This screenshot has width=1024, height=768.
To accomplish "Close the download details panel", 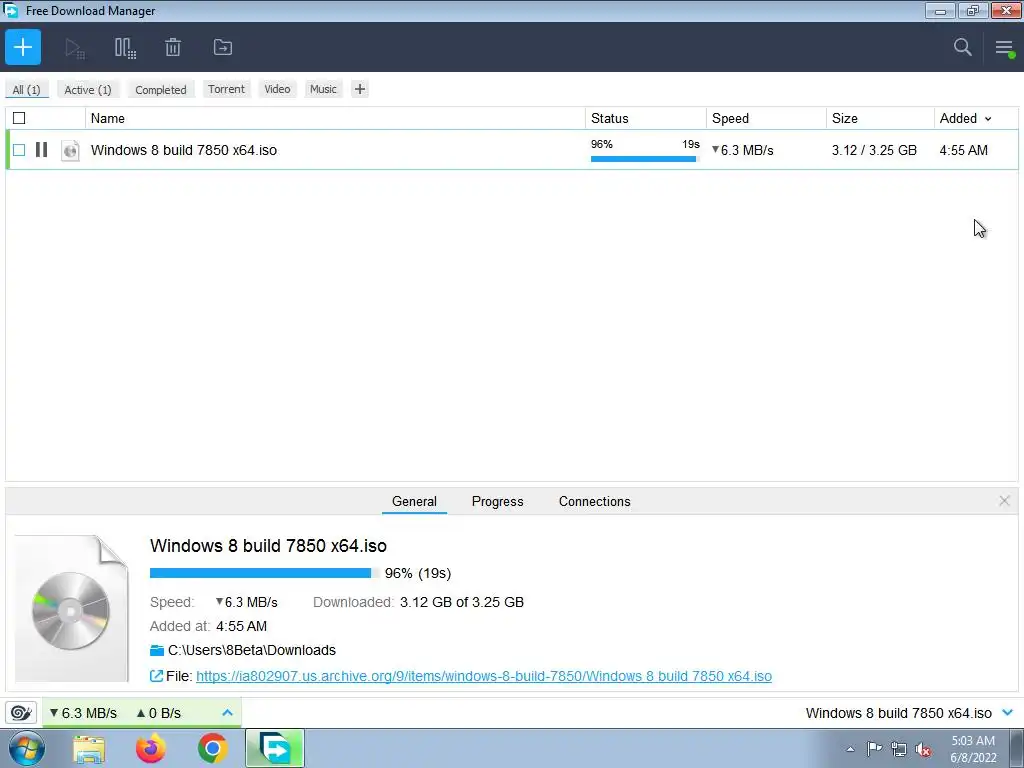I will [1004, 501].
